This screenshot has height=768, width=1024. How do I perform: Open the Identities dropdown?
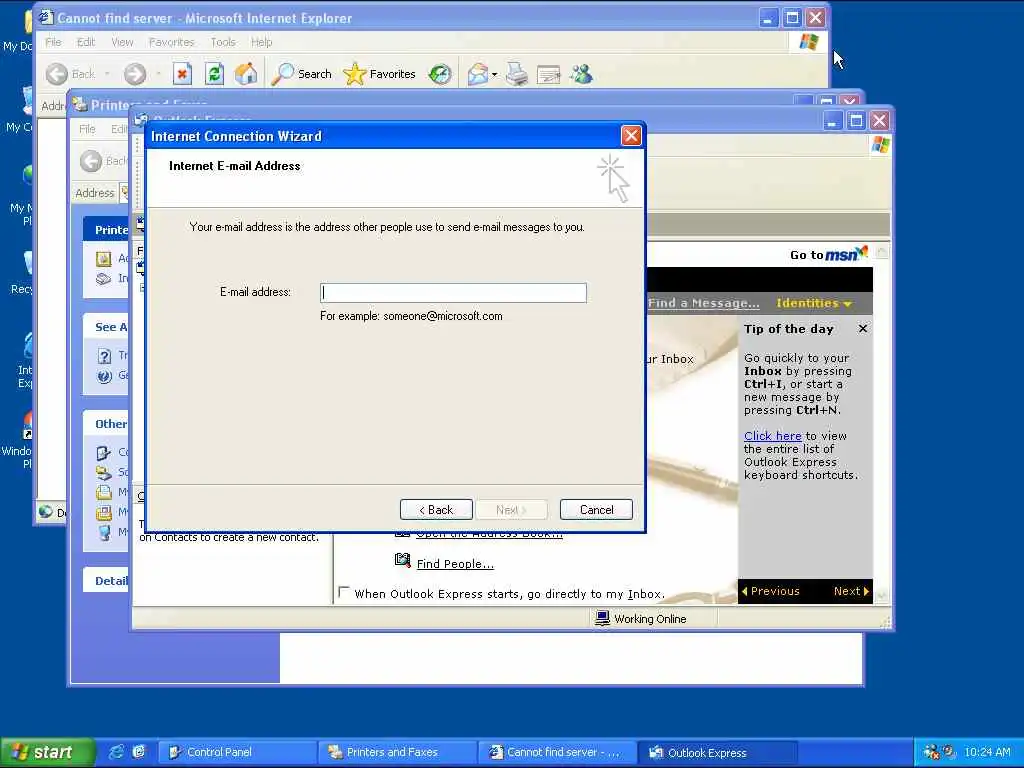click(814, 303)
